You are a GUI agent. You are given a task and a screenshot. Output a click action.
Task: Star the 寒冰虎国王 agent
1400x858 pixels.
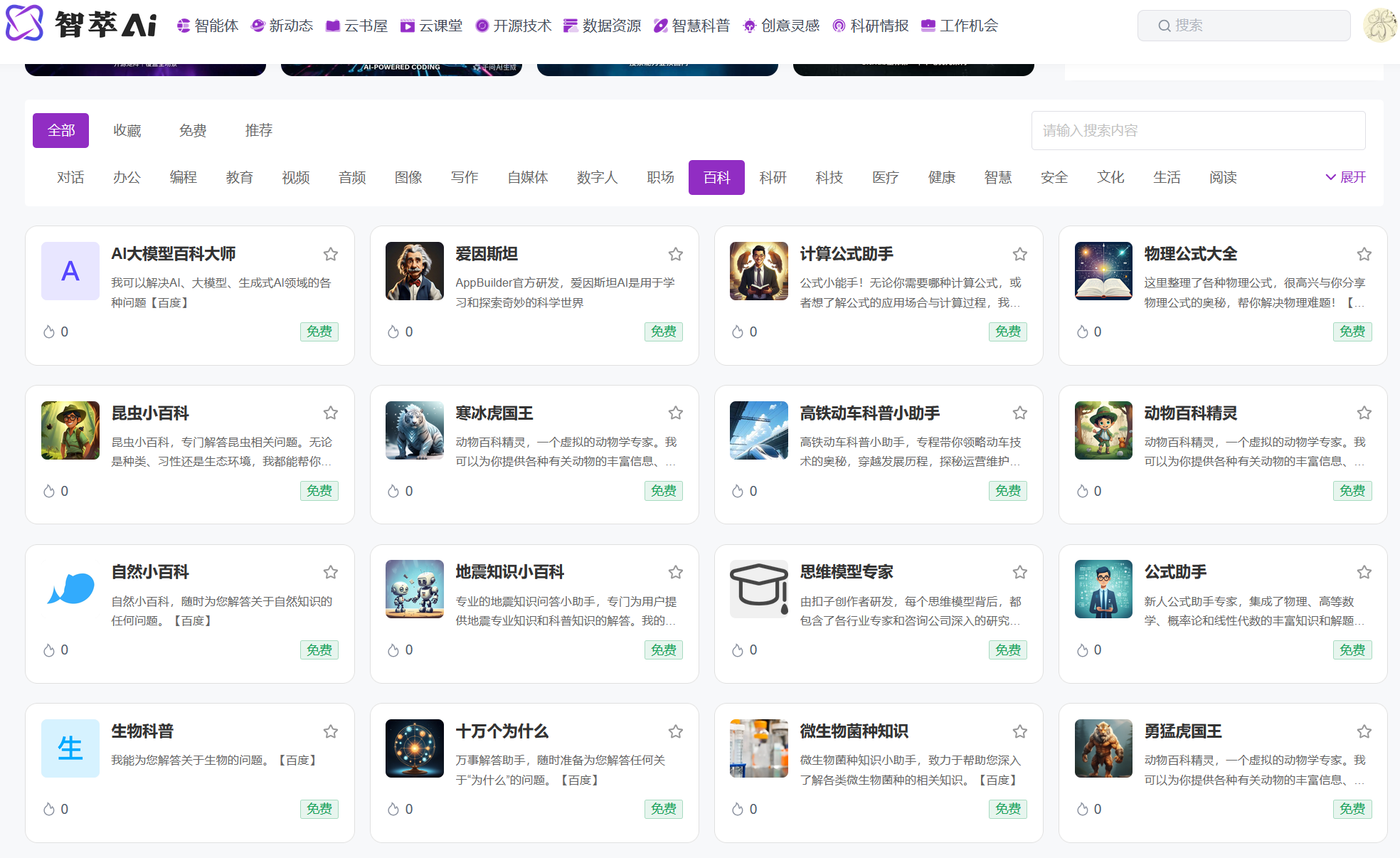click(x=676, y=413)
